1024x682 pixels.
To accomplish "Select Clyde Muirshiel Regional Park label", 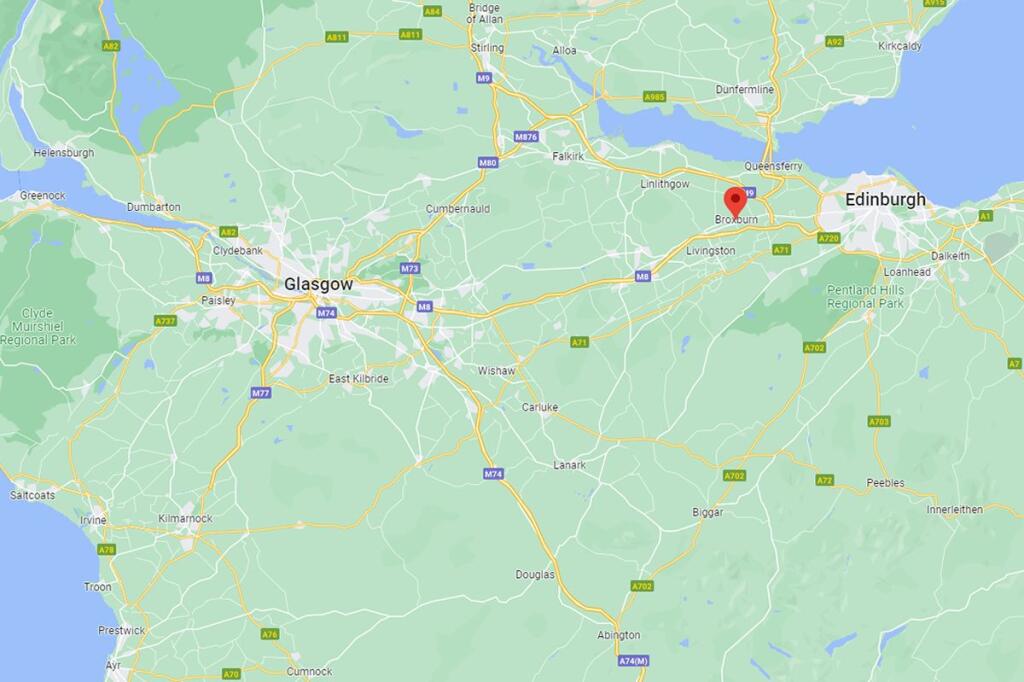I will 38,327.
